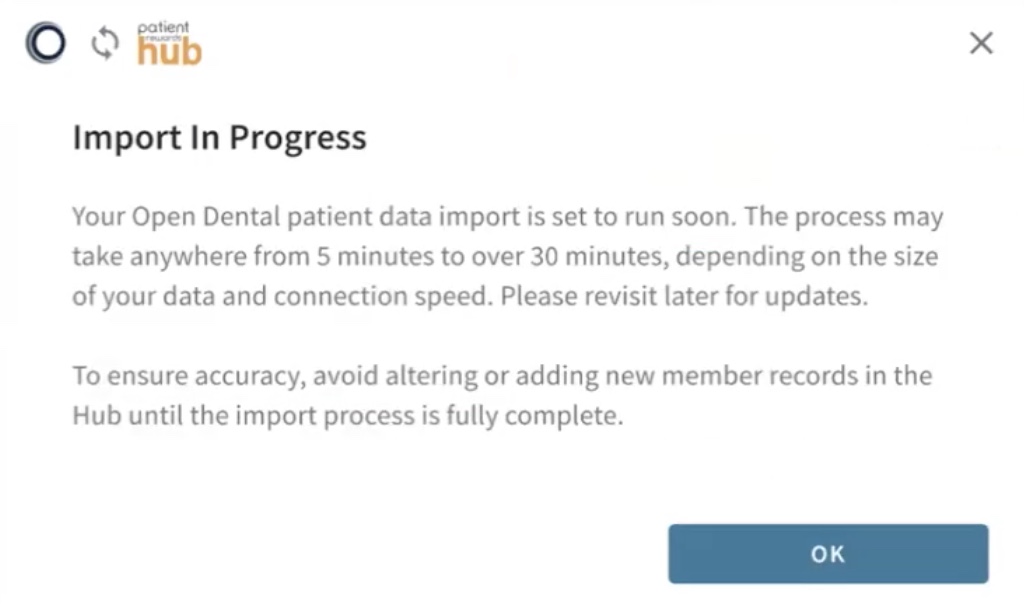Viewport: 1024px width, 612px height.
Task: Click the word "Progress" in the title
Action: point(298,138)
